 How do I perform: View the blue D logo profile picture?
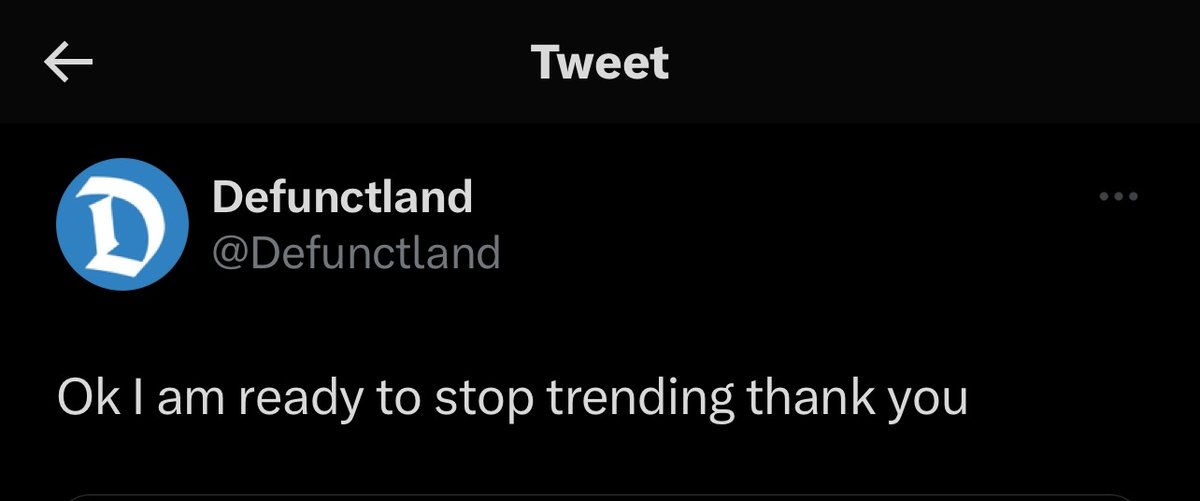122,224
